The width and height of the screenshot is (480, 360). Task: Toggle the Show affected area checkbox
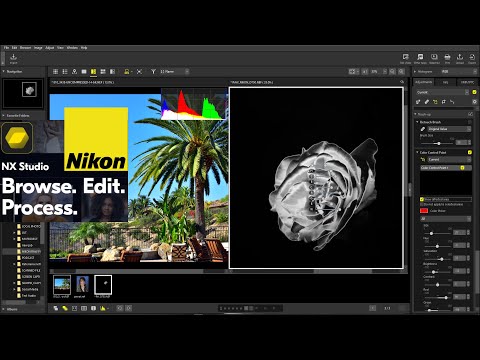[x=422, y=199]
